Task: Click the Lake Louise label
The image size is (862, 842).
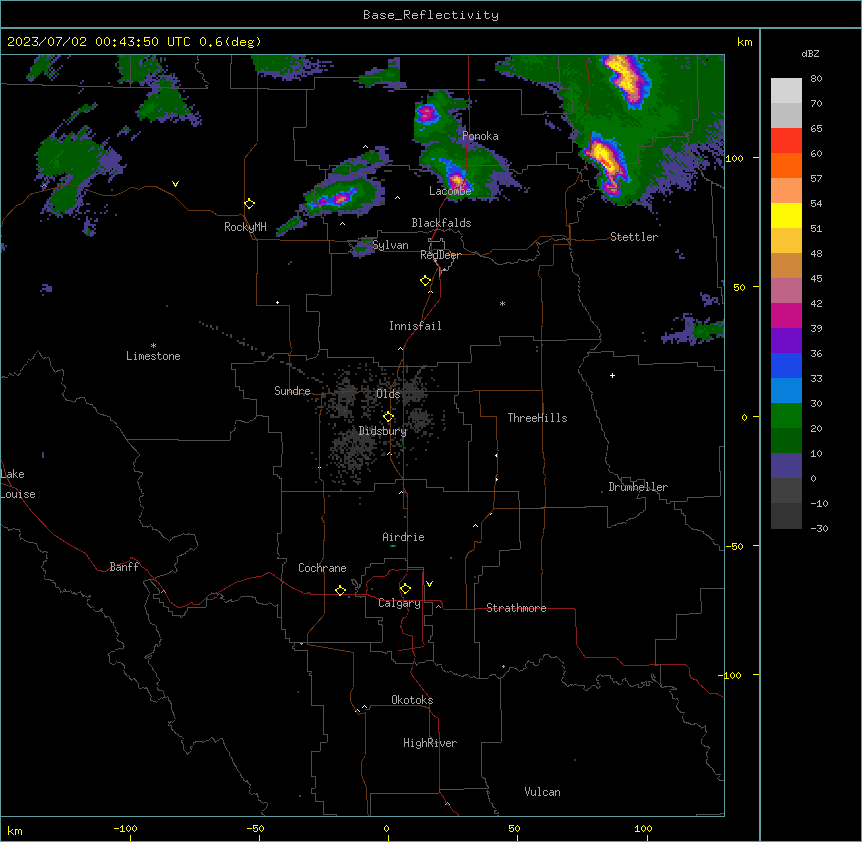Action: (16, 484)
